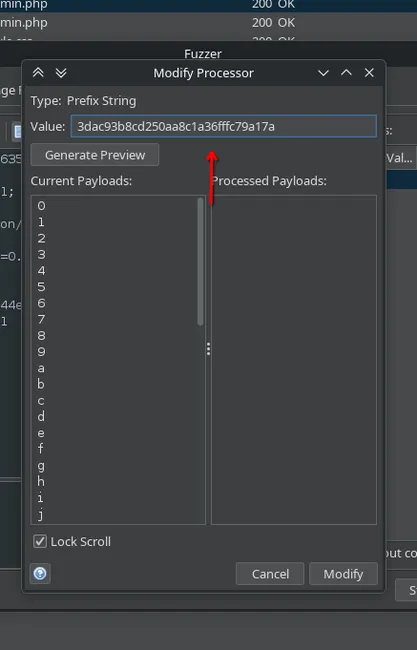Select payload '0' in Current Payloads list
The width and height of the screenshot is (417, 650).
point(41,206)
